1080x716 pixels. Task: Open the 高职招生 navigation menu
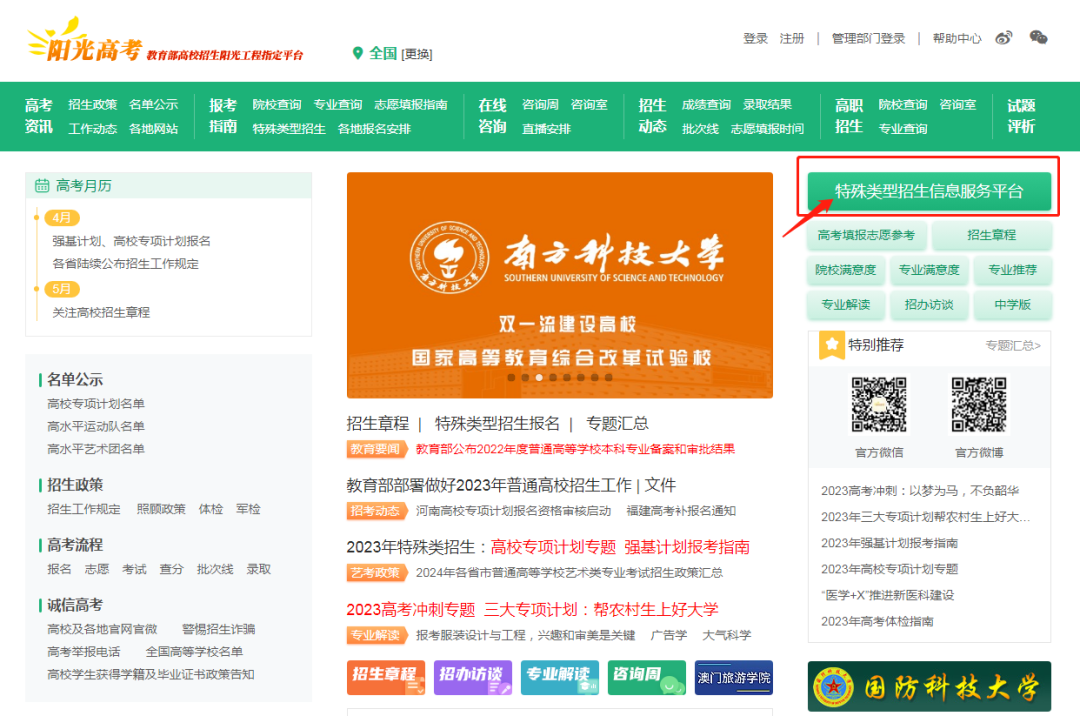[849, 116]
